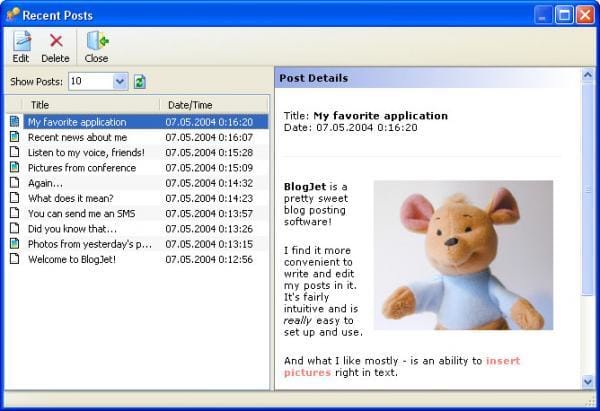Click date cell 07.05.2004 0:13:26
The height and width of the screenshot is (411, 600).
pos(209,229)
